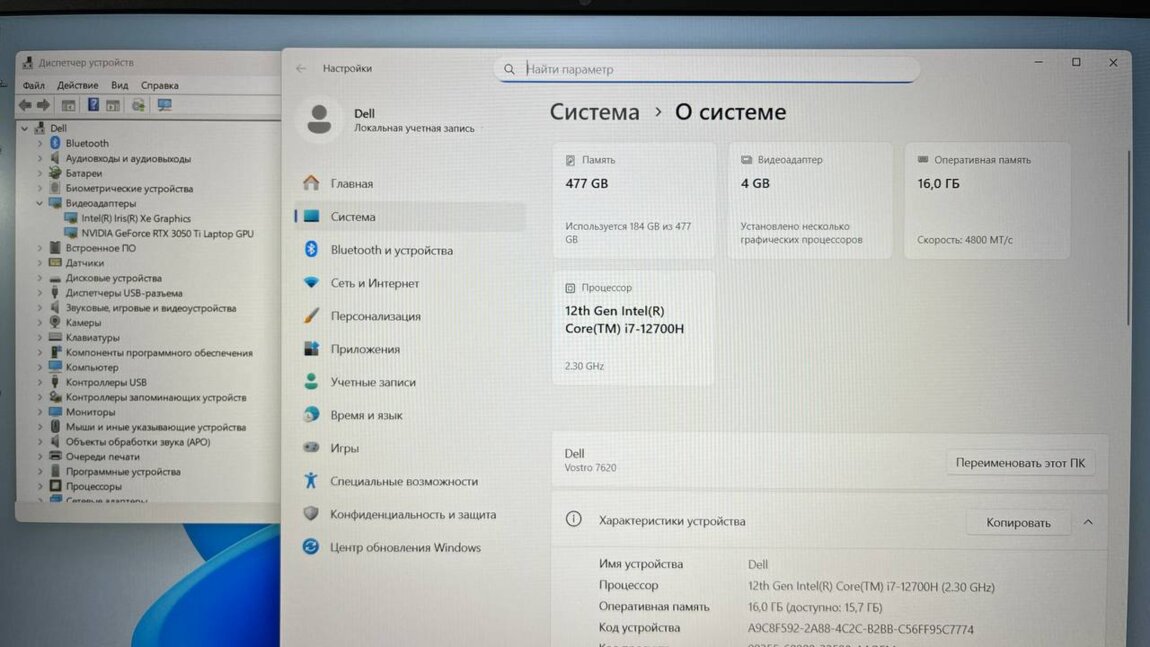Open the Вид menu in Device Manager
1150x647 pixels.
(x=120, y=86)
